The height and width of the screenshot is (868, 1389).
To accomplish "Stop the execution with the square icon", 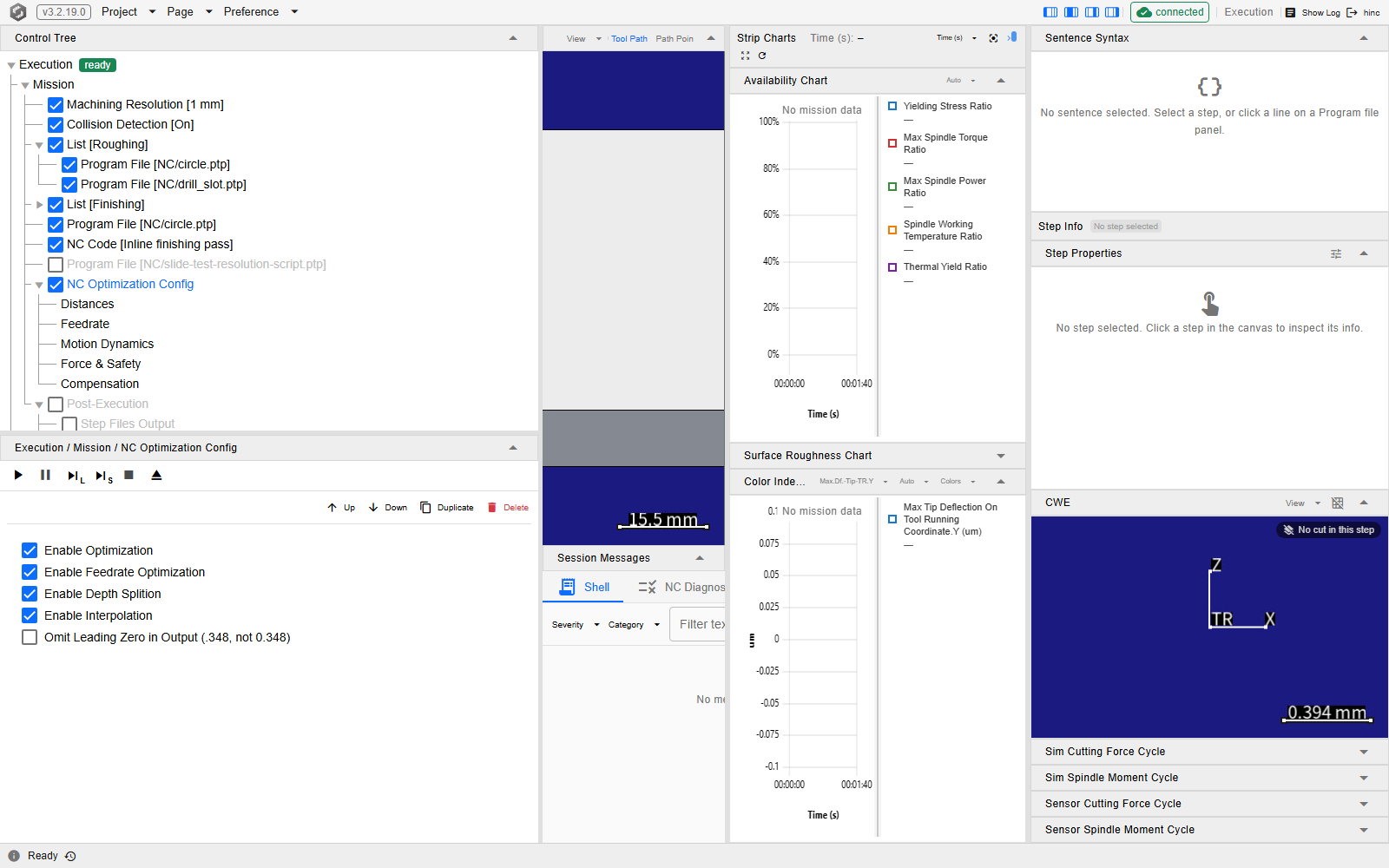I will coord(128,475).
